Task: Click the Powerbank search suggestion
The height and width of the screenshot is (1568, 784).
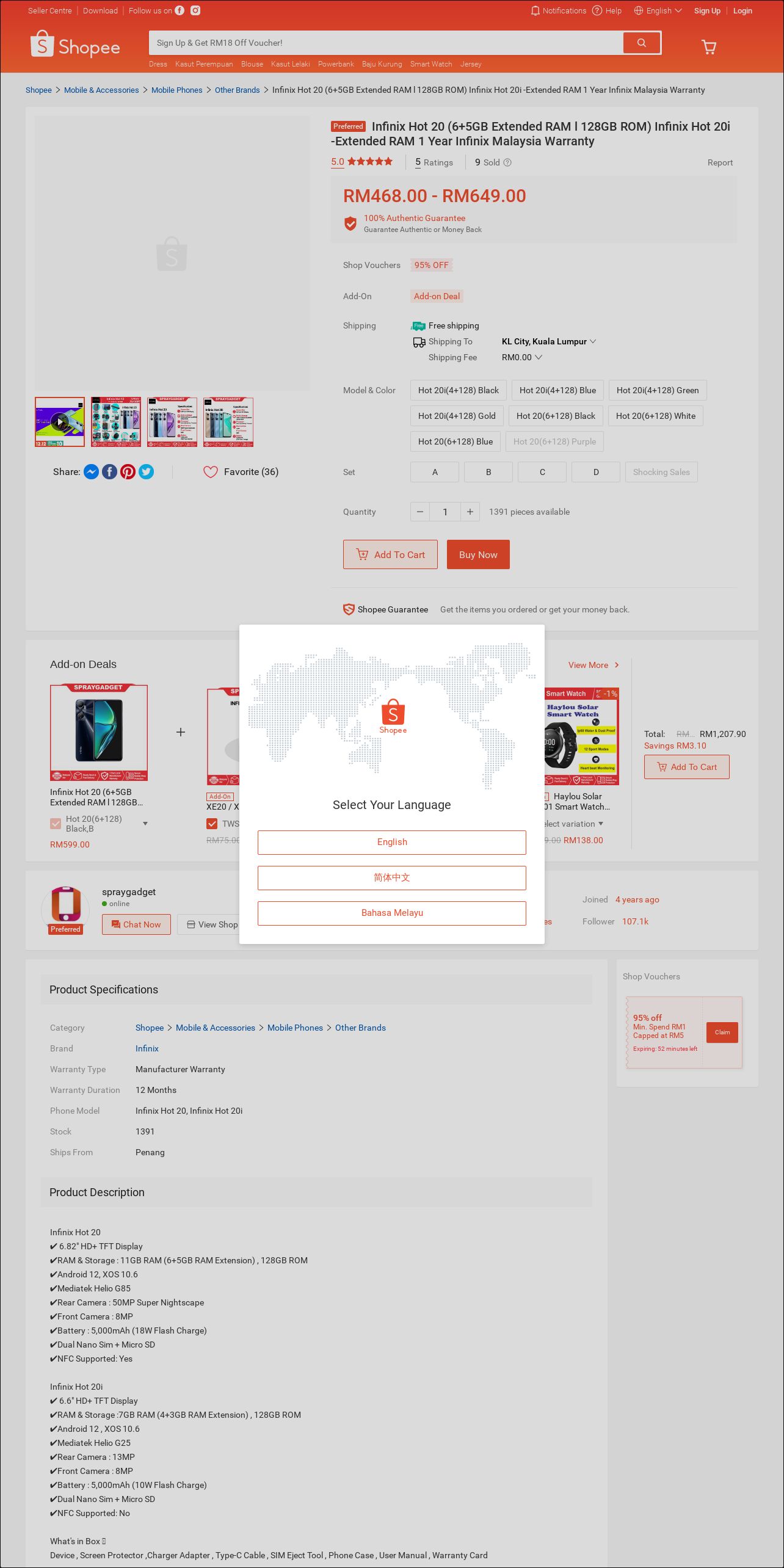Action: [x=336, y=64]
